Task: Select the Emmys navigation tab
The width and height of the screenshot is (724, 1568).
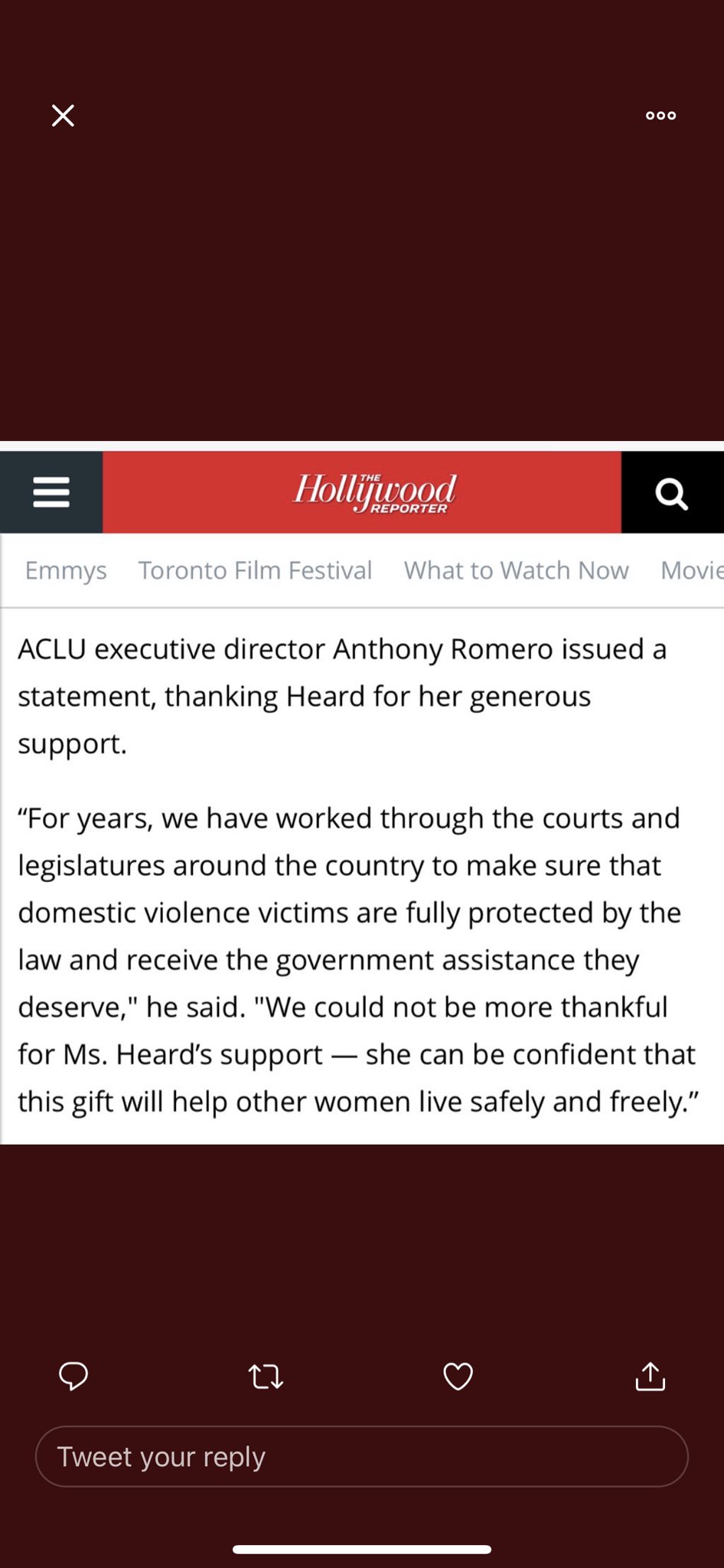Action: point(66,570)
